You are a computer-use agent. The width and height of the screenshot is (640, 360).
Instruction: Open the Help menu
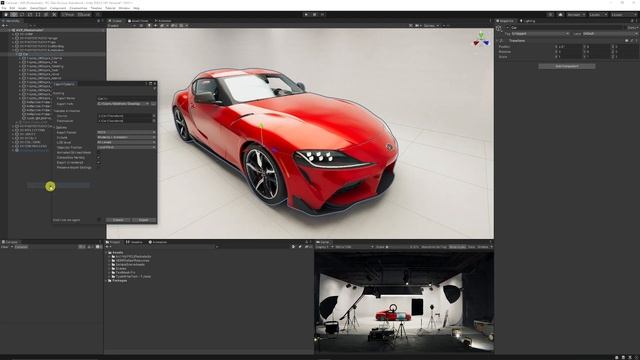[136, 8]
